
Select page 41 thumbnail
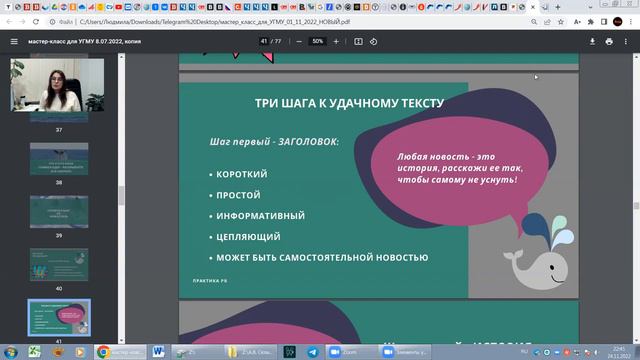tap(59, 318)
